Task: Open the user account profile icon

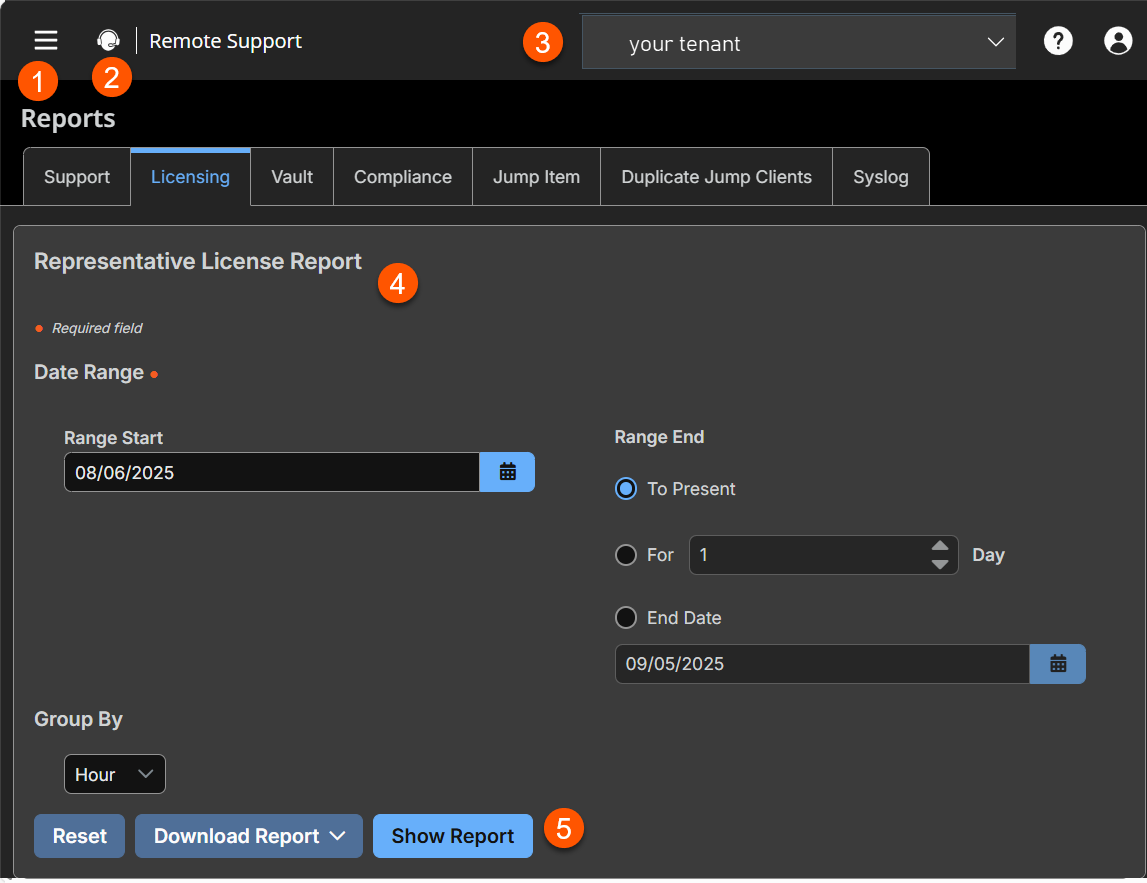Action: [x=1117, y=41]
